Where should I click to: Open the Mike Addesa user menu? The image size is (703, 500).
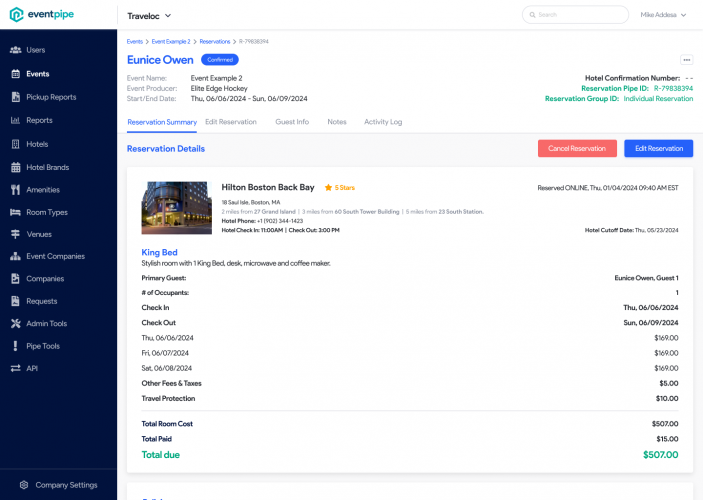click(x=663, y=15)
